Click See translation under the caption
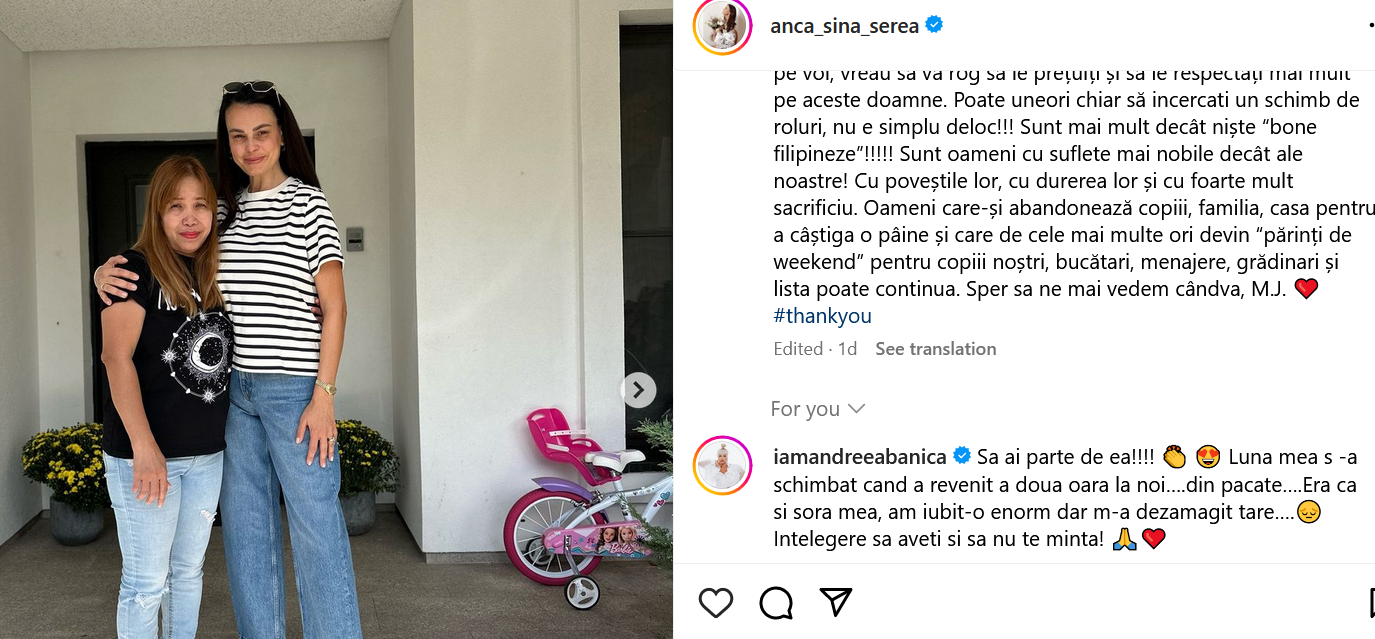 pos(936,349)
